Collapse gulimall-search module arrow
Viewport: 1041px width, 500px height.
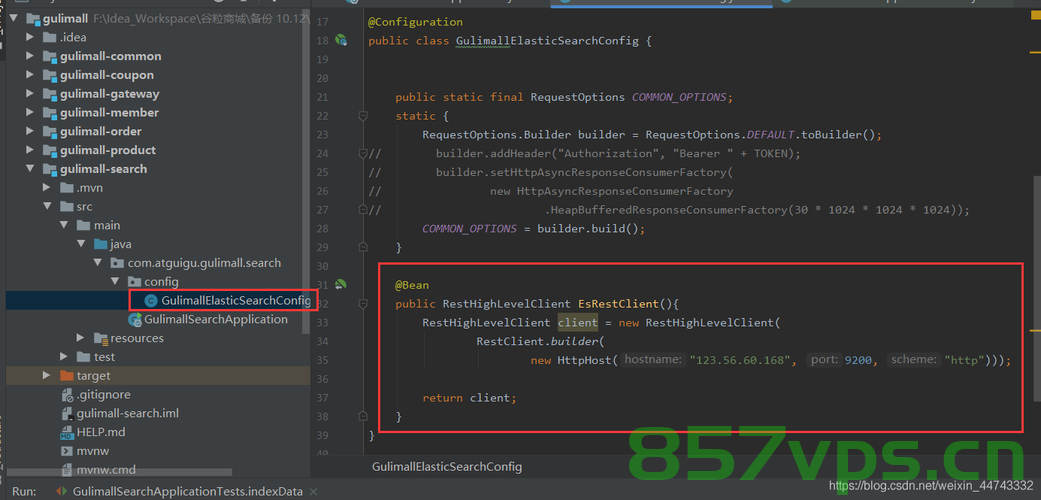31,169
